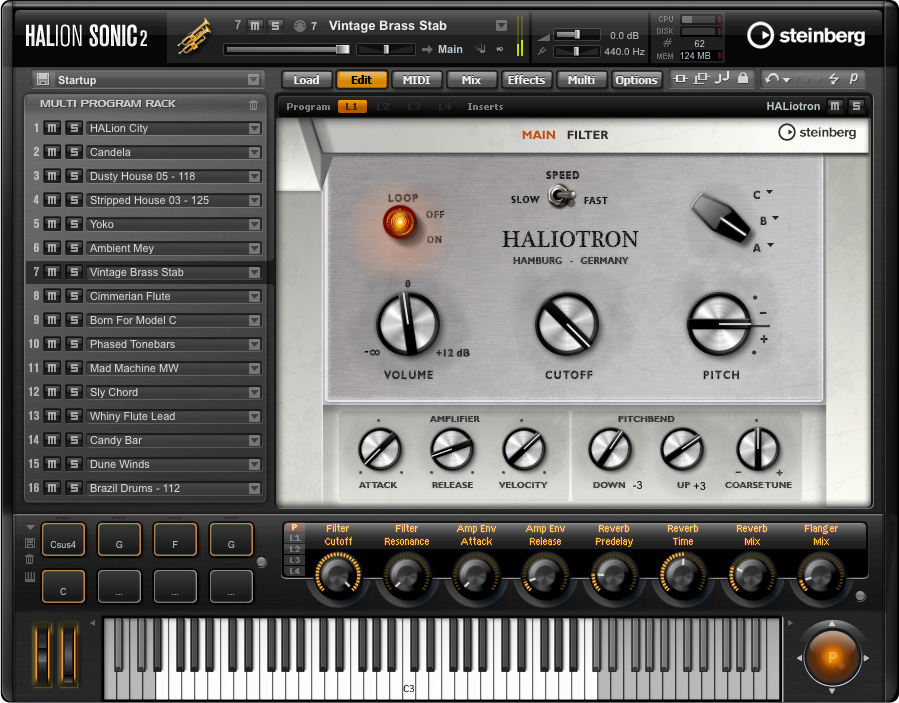899x703 pixels.
Task: Click the floppy disk icon beside Startup
Action: [42, 79]
